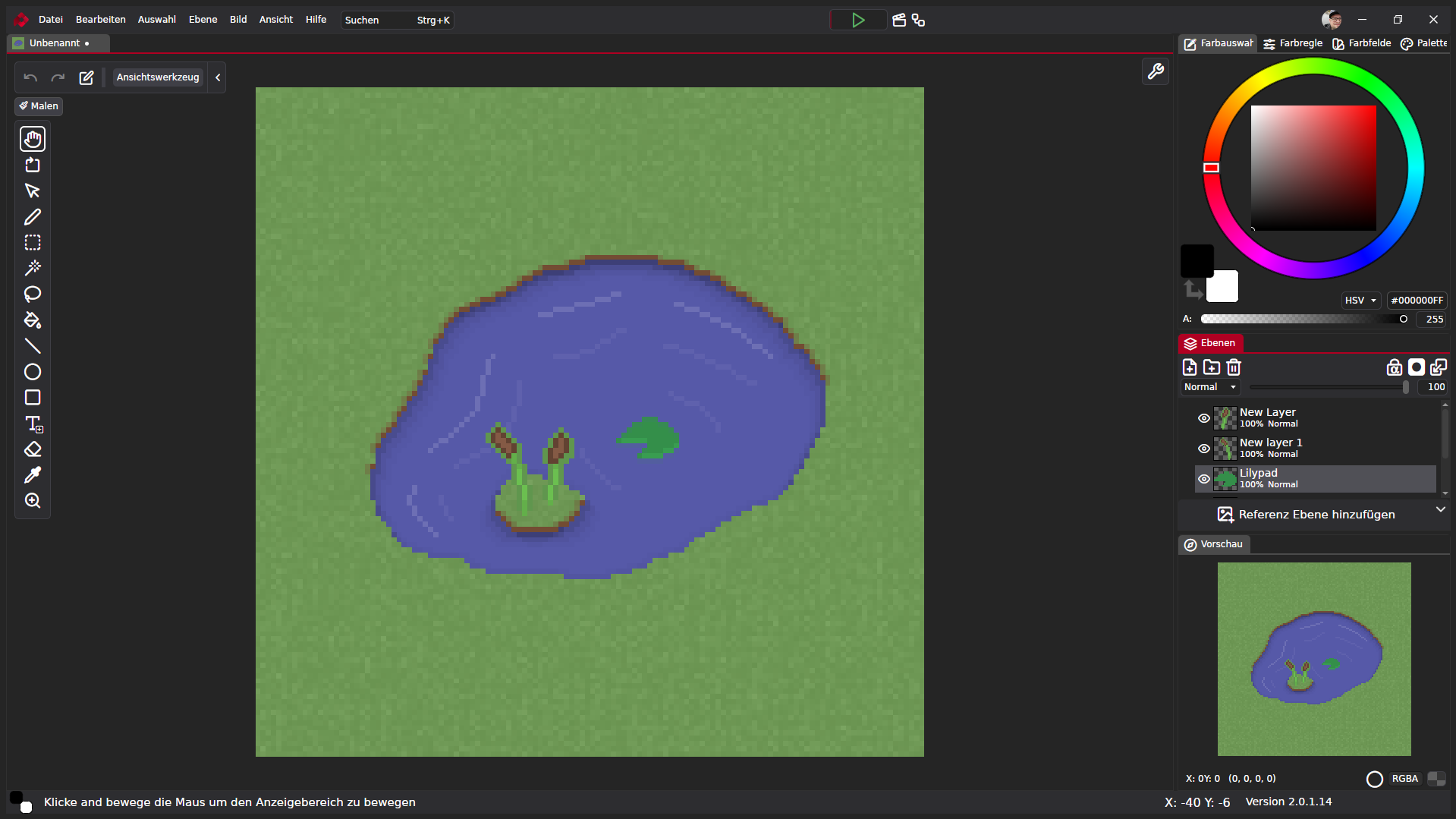1456x819 pixels.
Task: Open the Normal blend mode dropdown
Action: pos(1210,387)
